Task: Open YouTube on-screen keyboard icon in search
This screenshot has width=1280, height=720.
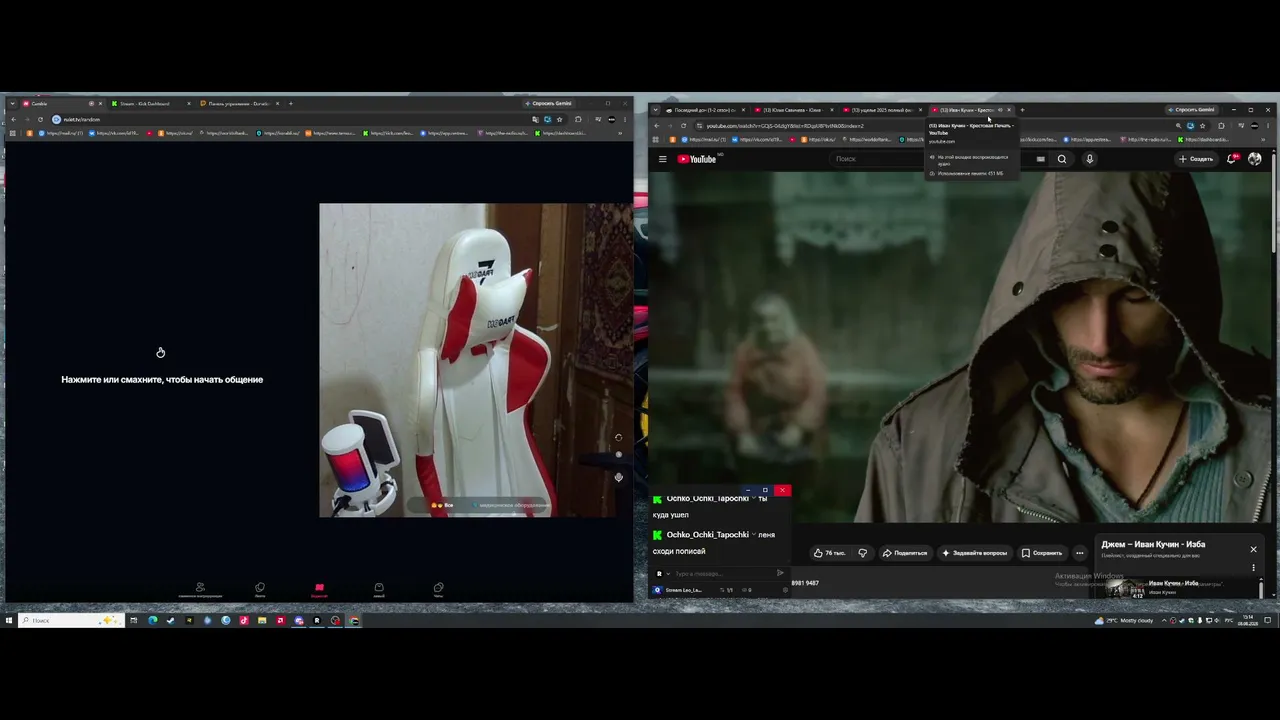Action: [x=1041, y=158]
